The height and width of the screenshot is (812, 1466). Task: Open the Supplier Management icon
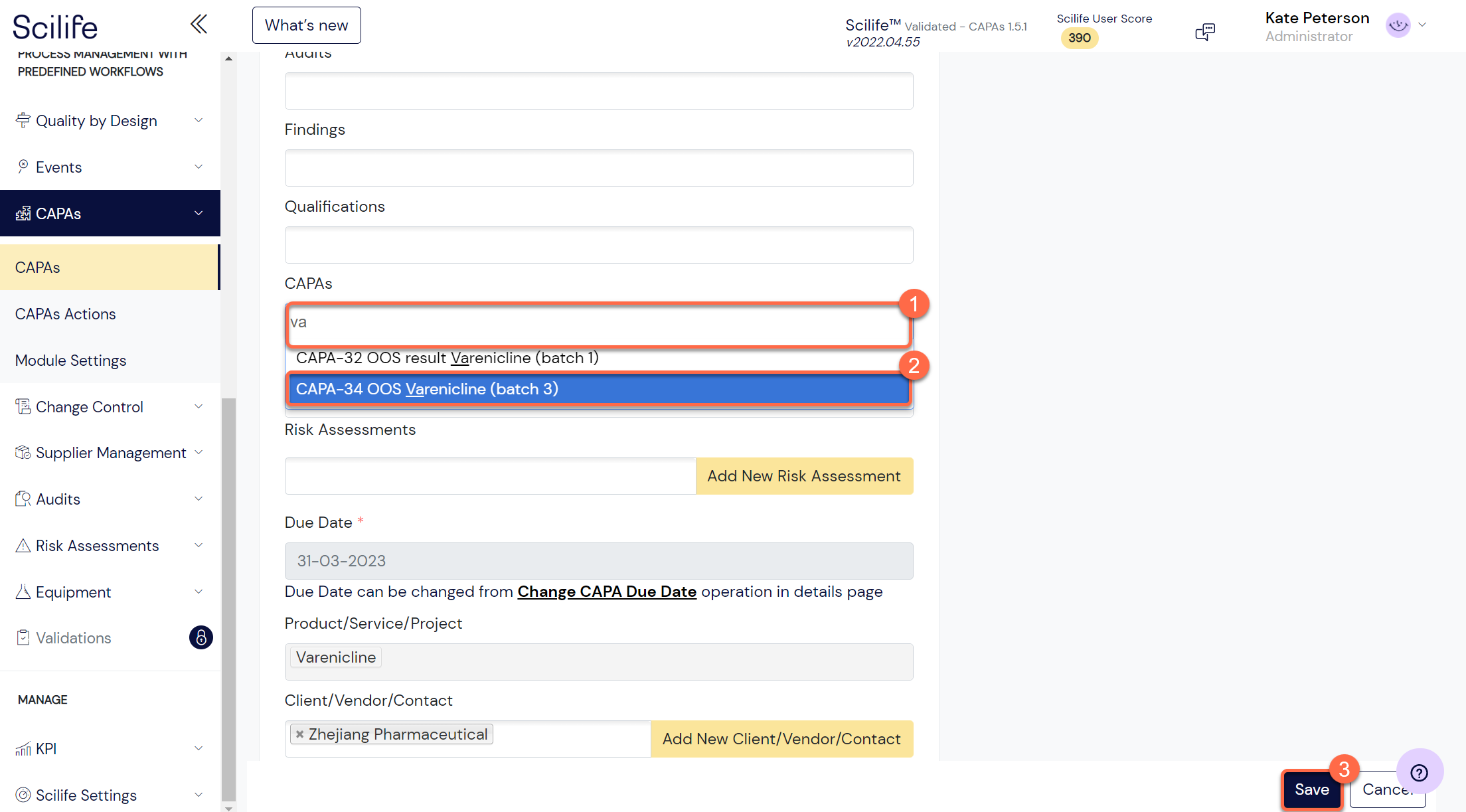23,452
